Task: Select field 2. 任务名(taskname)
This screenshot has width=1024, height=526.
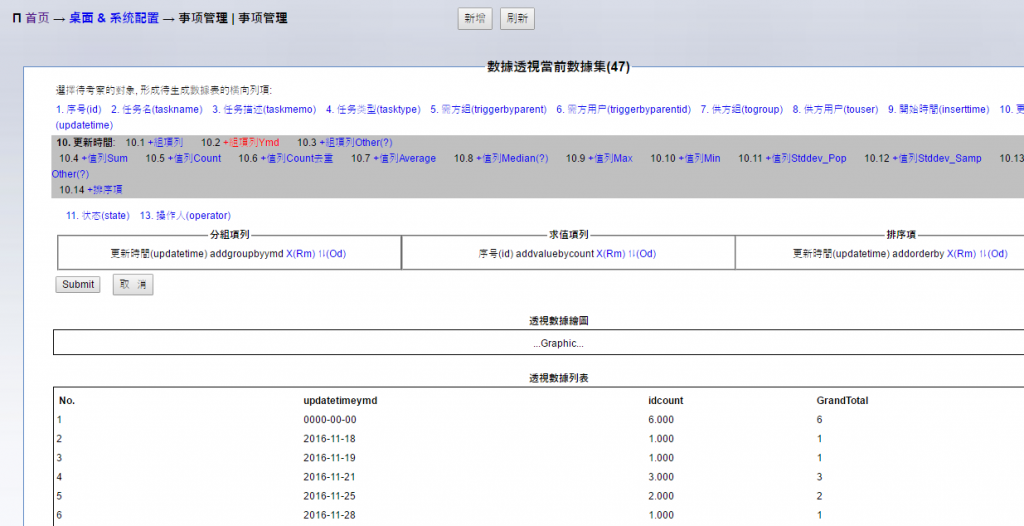Action: coord(156,109)
